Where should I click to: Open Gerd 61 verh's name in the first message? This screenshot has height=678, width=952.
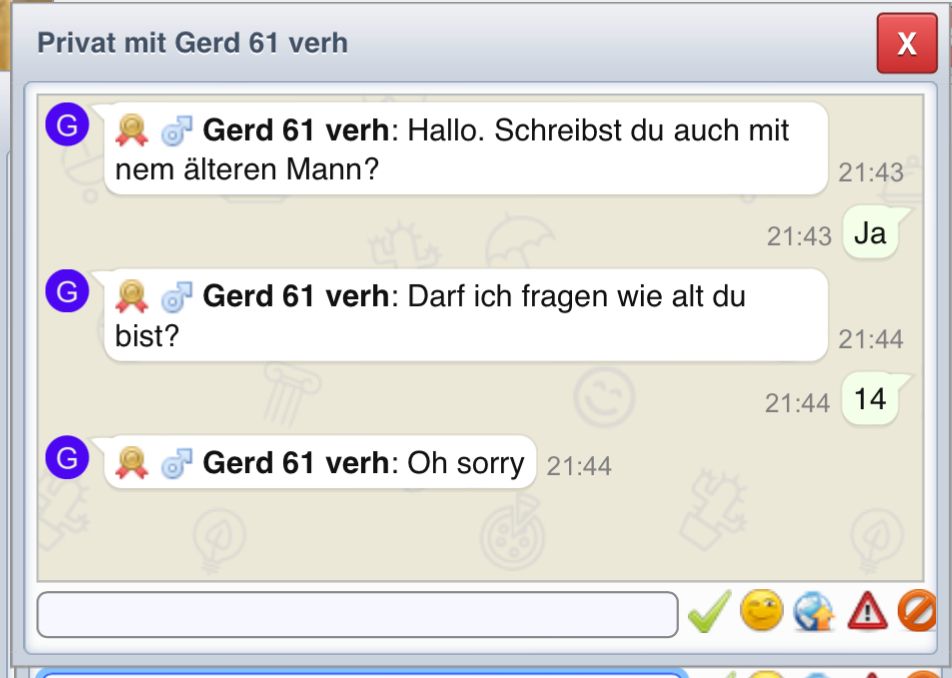point(295,130)
